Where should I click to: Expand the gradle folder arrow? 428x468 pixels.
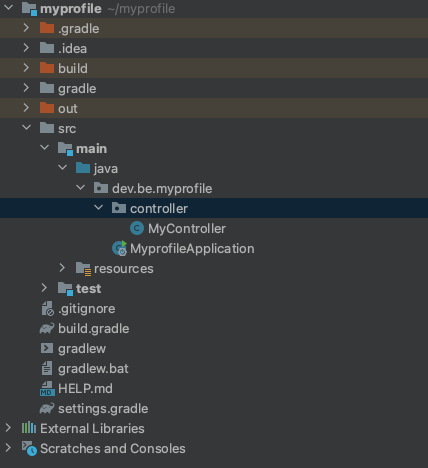26,88
